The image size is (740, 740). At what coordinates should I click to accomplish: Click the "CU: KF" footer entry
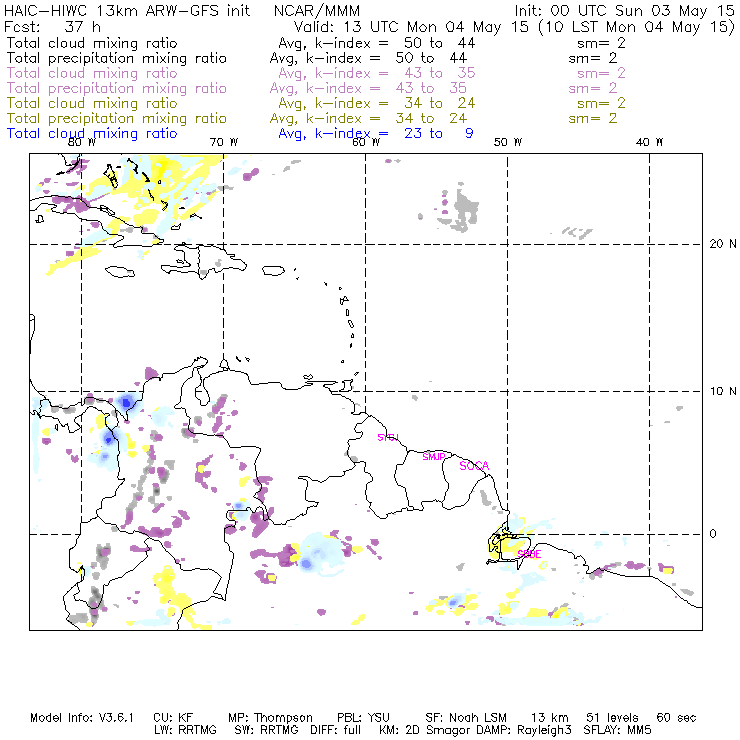173,718
